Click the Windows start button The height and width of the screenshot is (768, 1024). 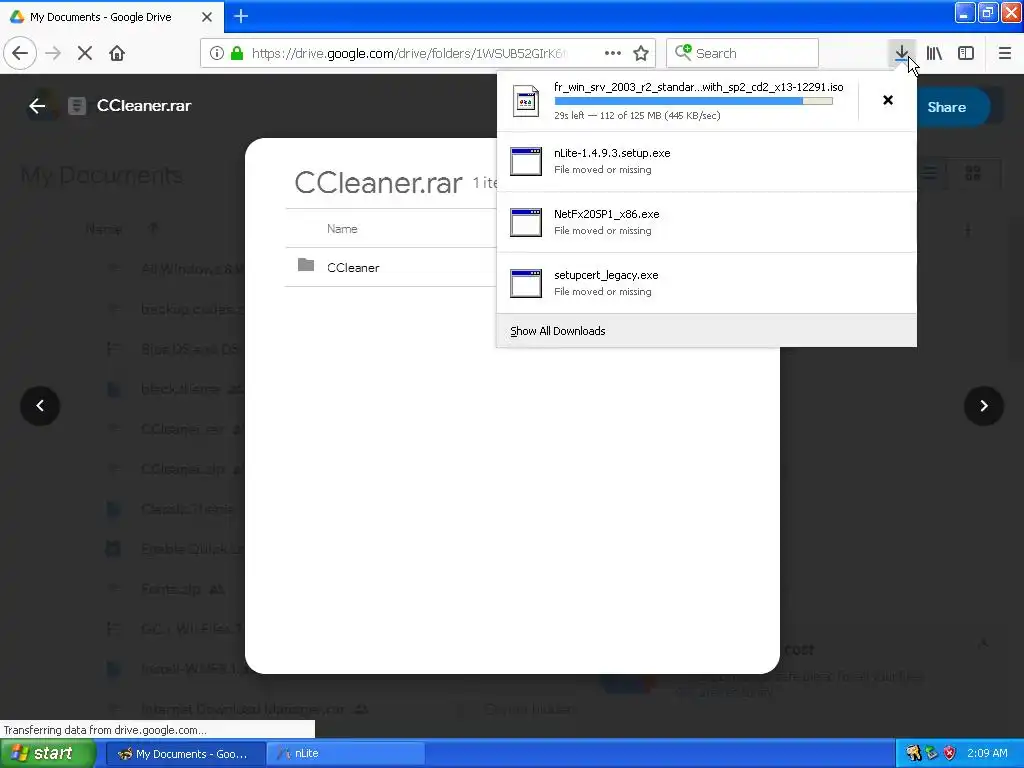click(x=48, y=754)
